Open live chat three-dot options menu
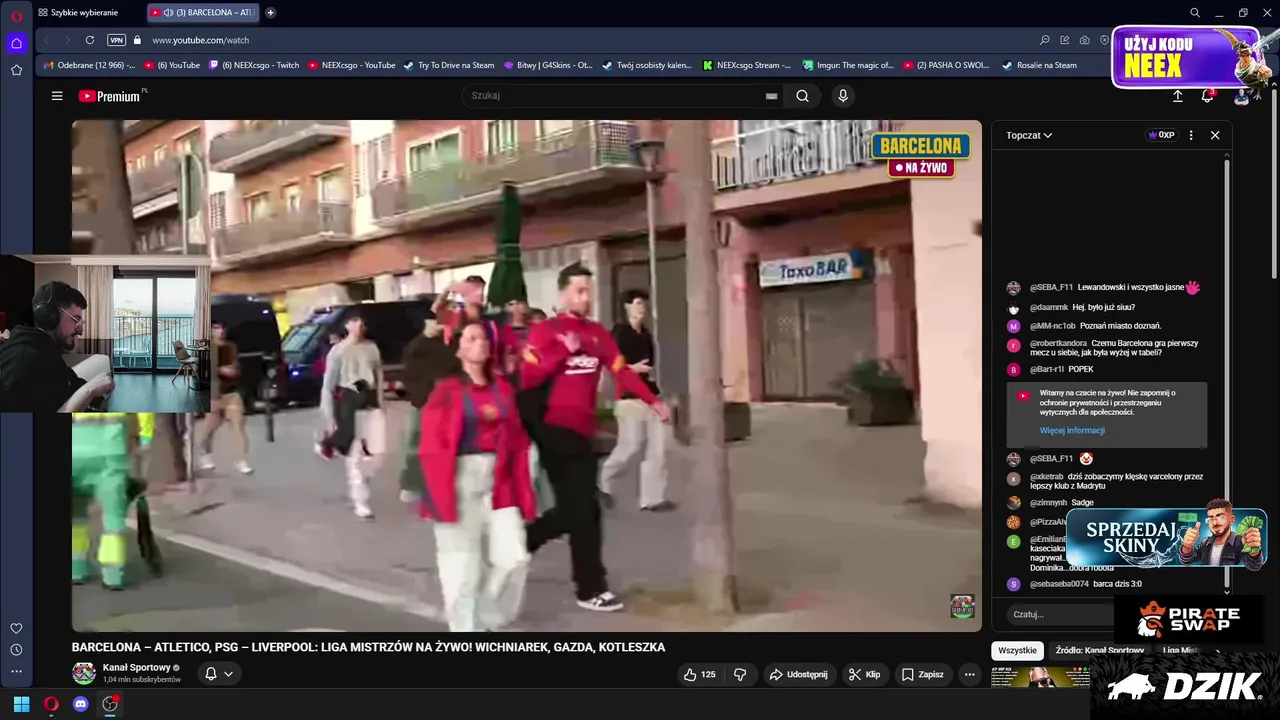Screen dimensions: 1280x720 [x=1191, y=135]
